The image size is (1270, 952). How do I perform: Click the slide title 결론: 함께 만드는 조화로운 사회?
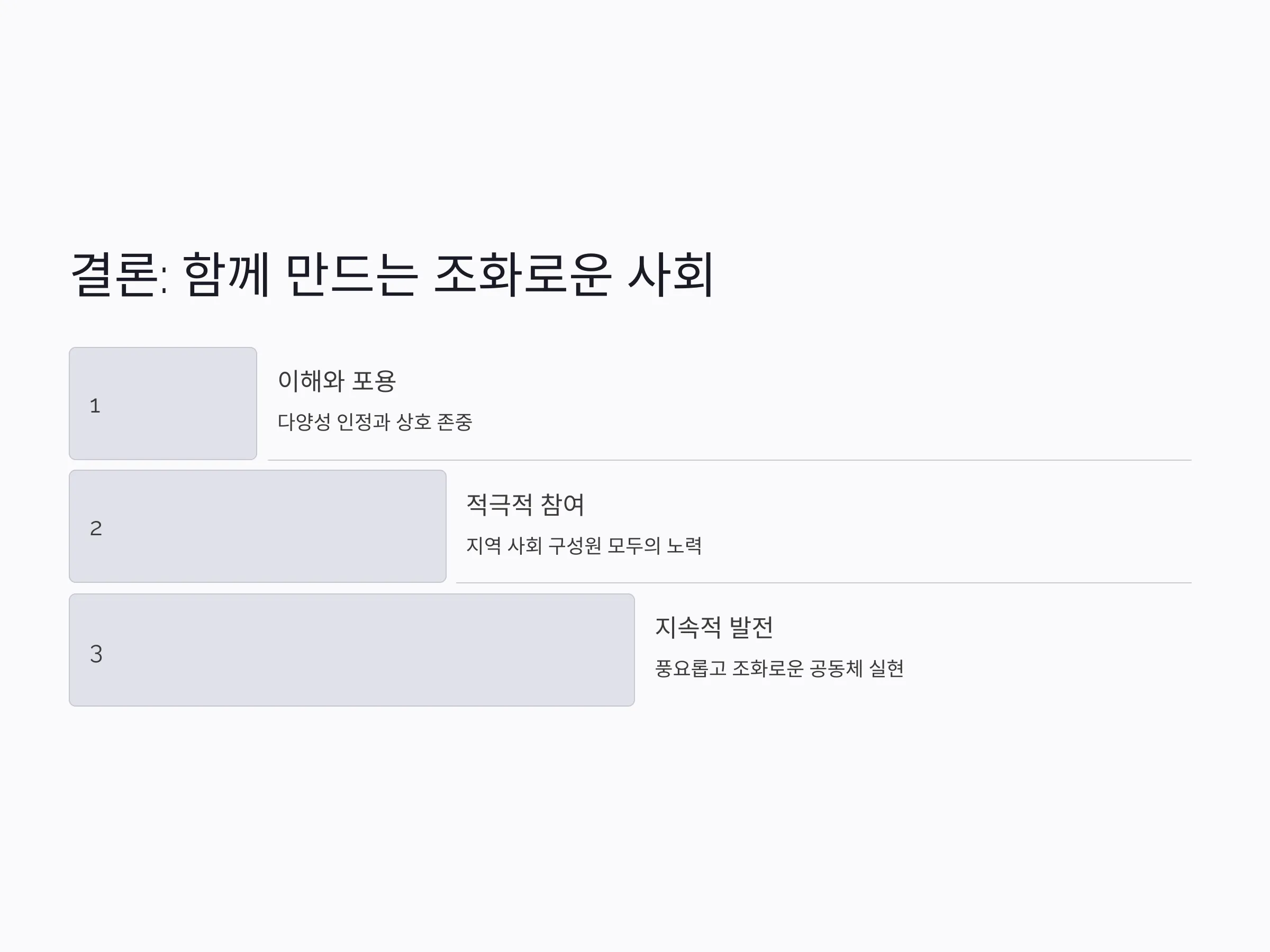[x=393, y=275]
